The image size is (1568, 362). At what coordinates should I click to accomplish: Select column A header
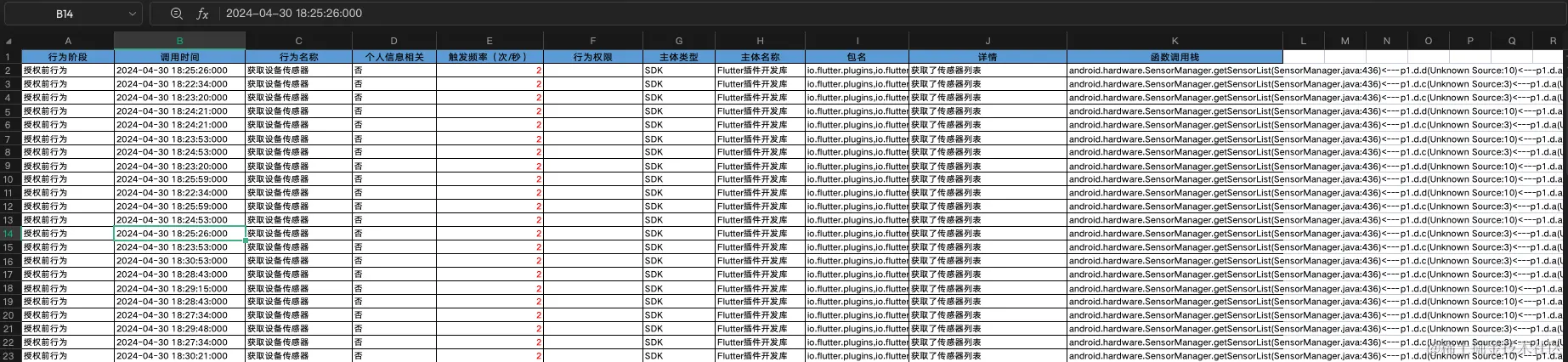pos(68,41)
